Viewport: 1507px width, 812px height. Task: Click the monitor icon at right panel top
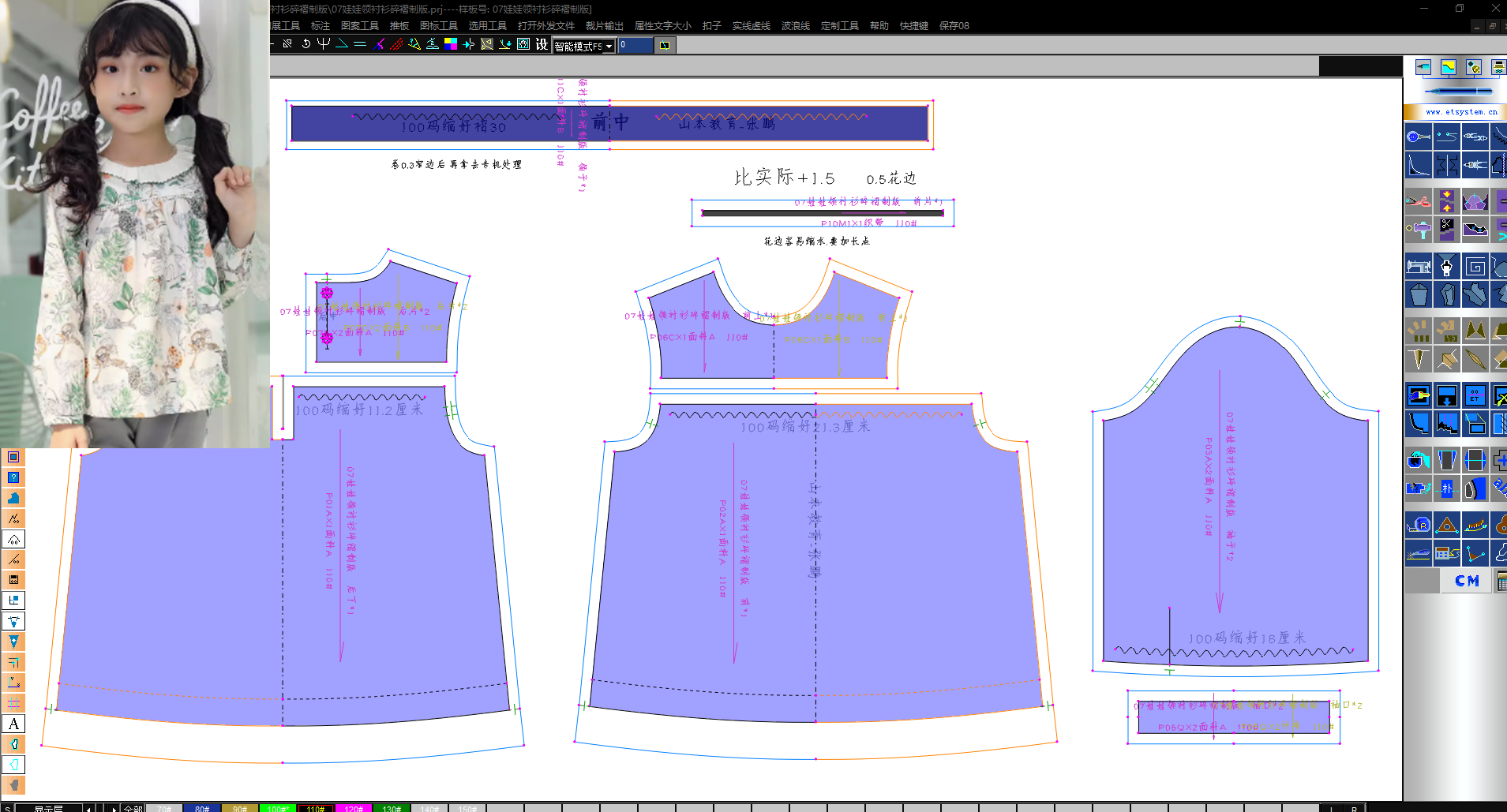[x=1423, y=67]
